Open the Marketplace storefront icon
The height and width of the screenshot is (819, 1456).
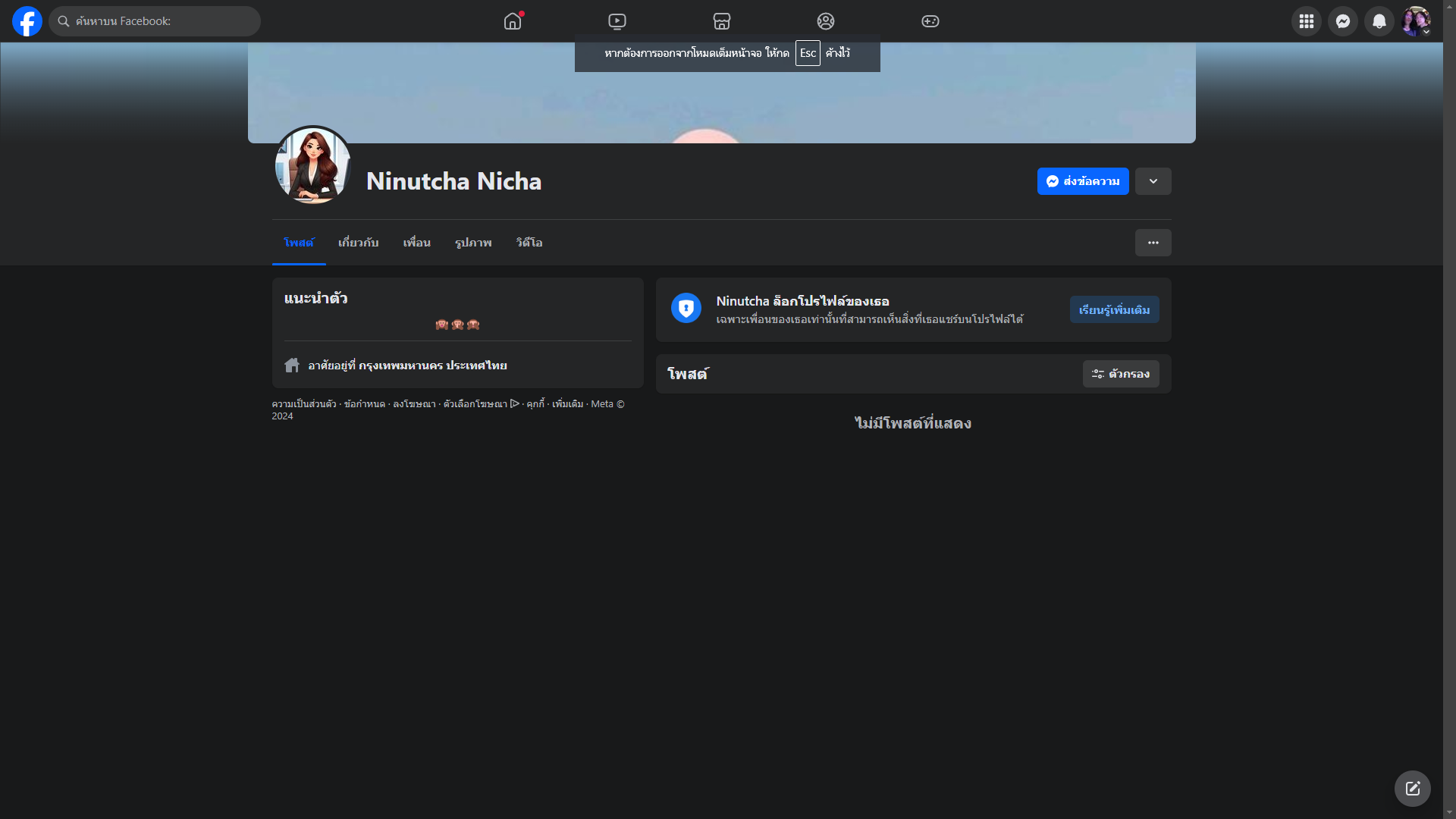tap(722, 21)
